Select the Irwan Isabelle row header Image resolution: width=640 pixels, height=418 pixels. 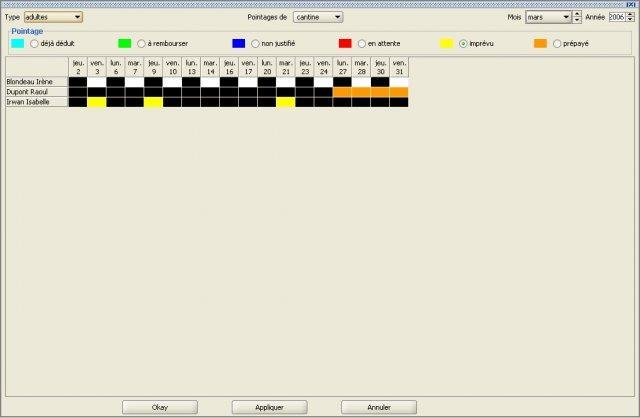click(37, 102)
